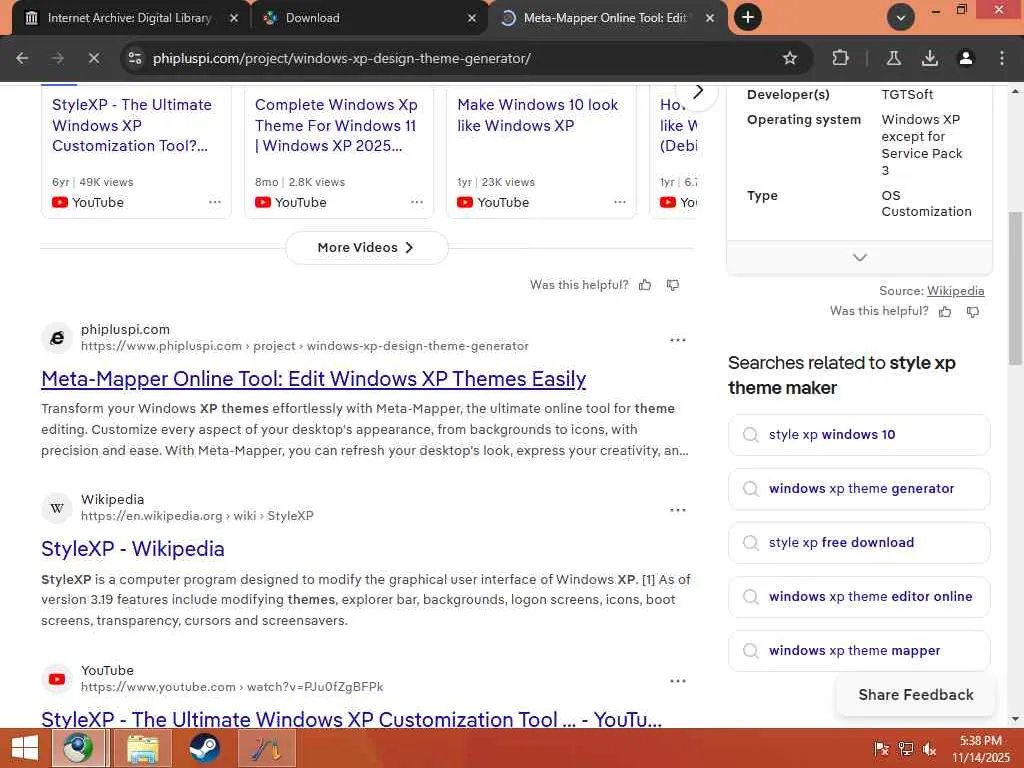
Task: Search windows xp theme editor online
Action: 859,597
